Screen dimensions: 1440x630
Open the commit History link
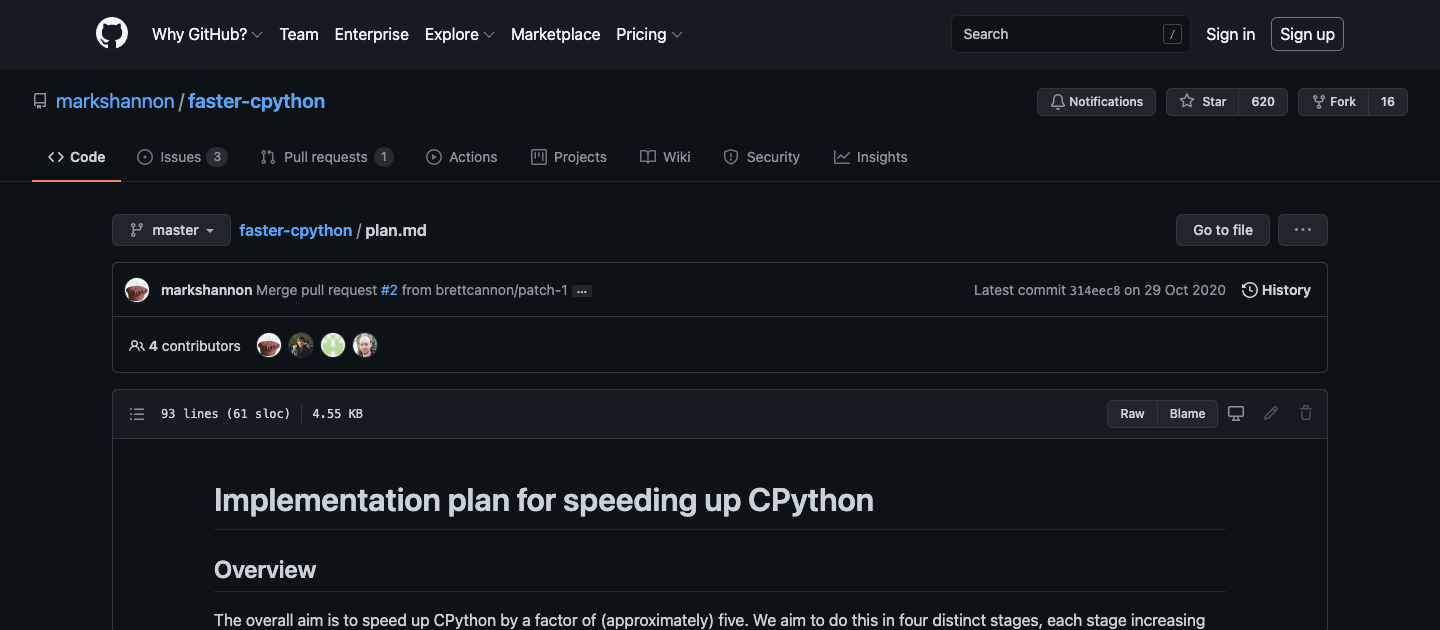[x=1276, y=290]
